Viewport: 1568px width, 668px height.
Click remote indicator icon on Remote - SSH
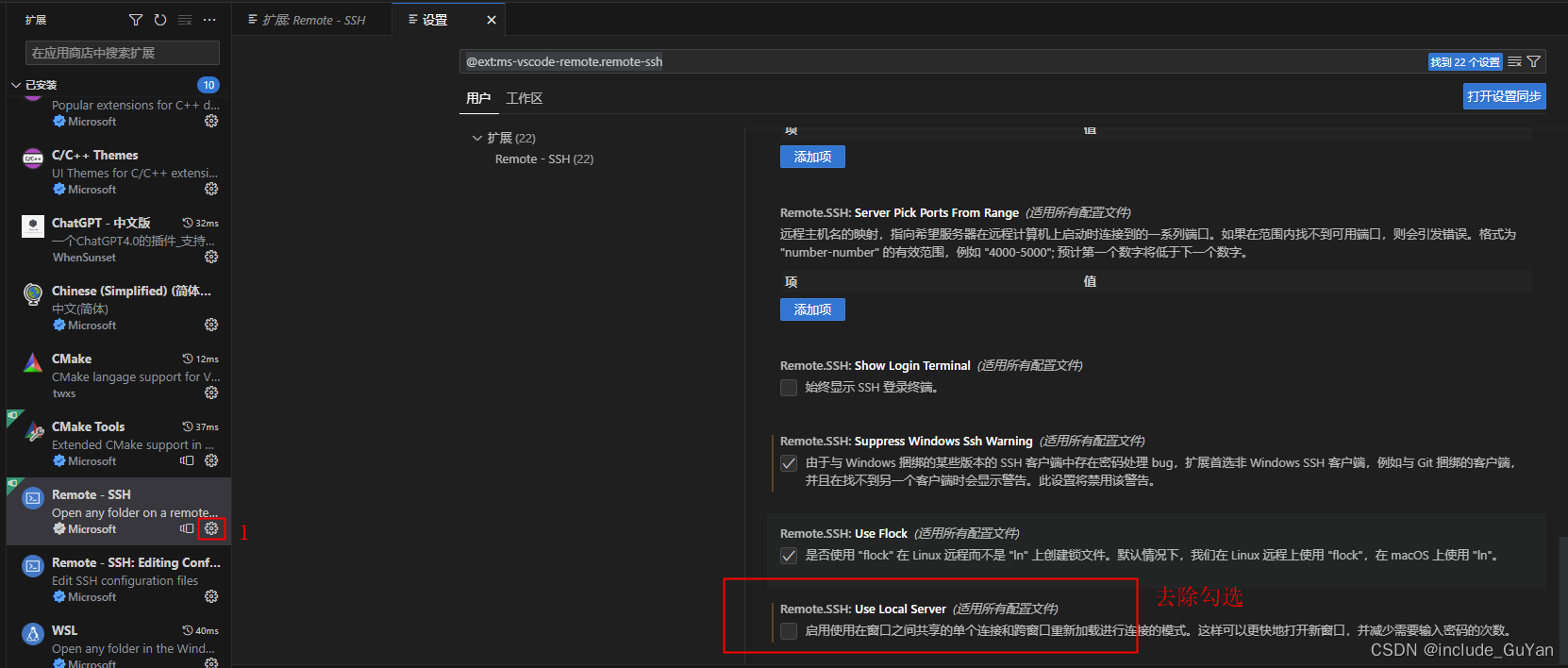187,528
